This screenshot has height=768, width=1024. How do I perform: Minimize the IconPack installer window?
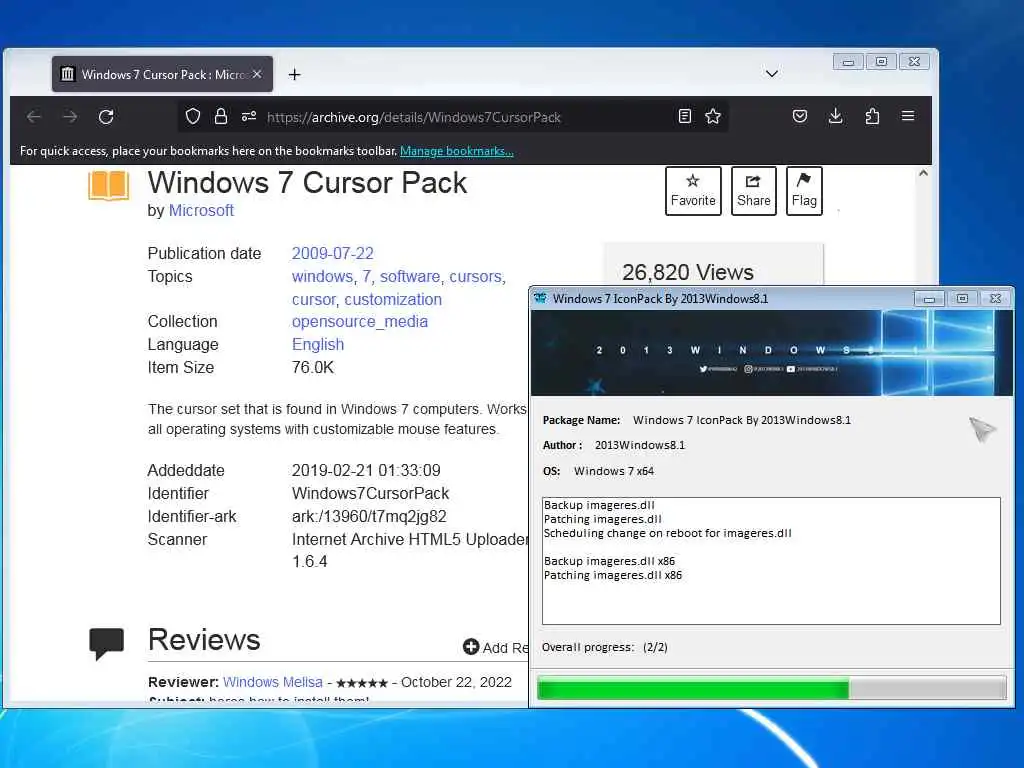pos(929,298)
